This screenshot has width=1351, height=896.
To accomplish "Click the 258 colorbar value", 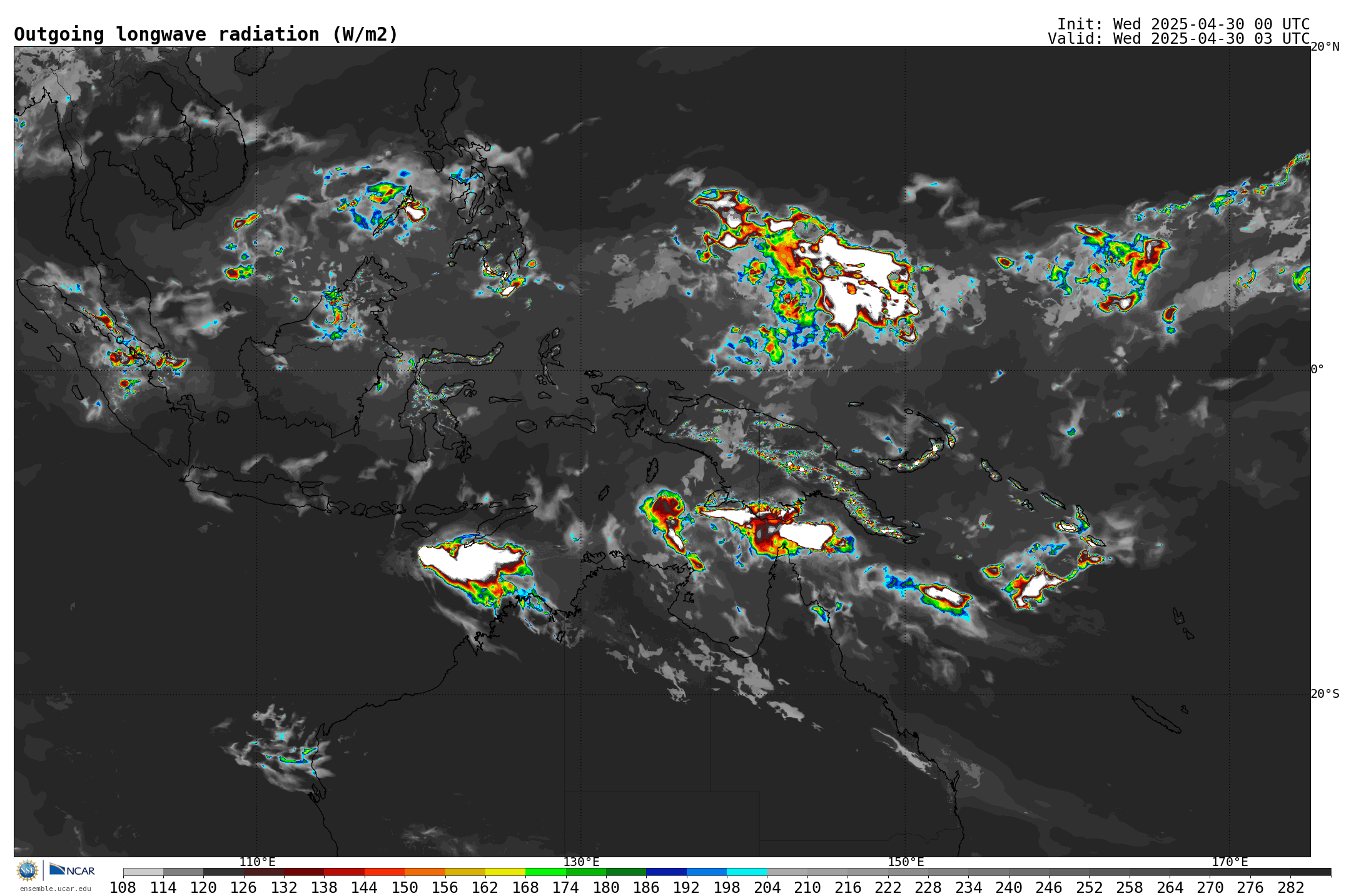I will click(1129, 887).
